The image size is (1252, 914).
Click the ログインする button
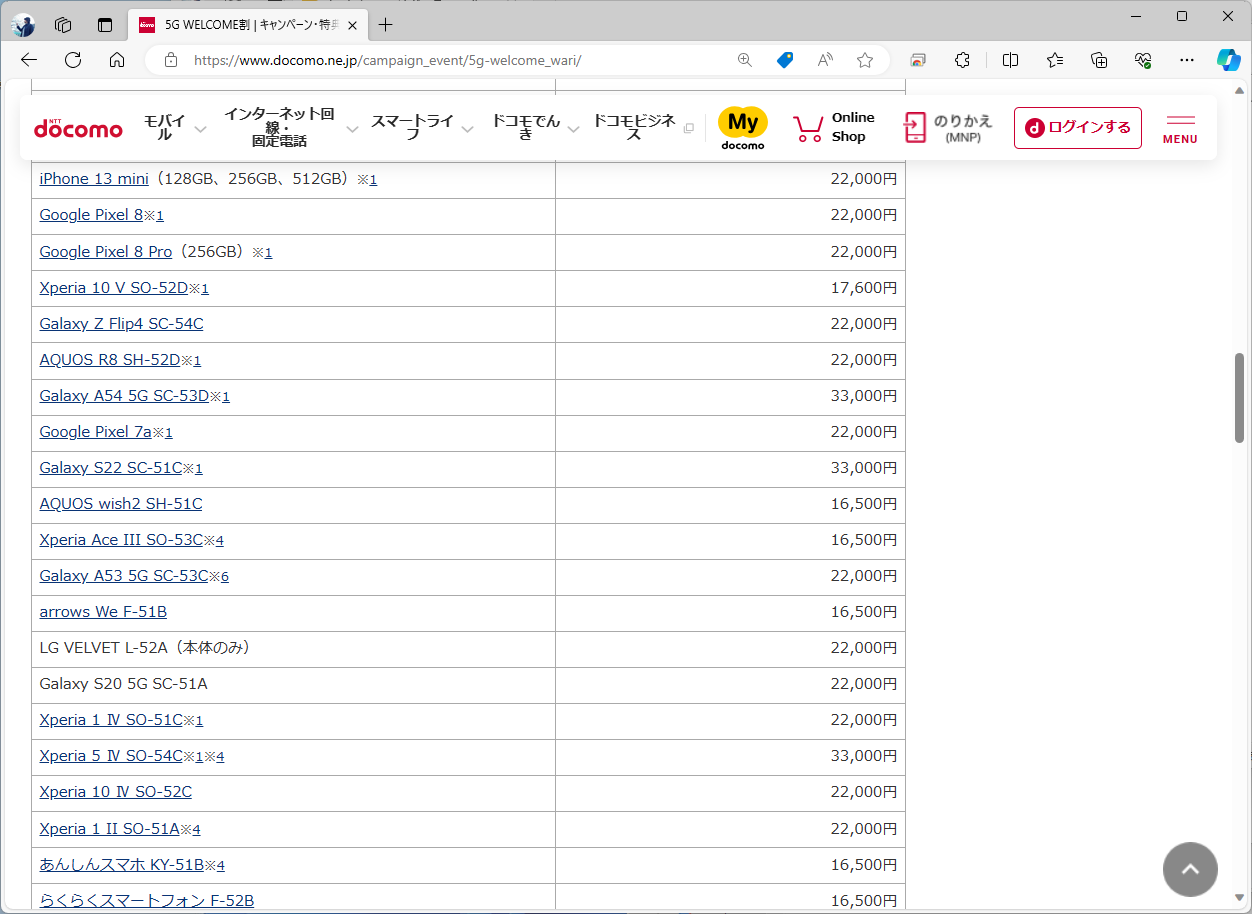pyautogui.click(x=1078, y=128)
